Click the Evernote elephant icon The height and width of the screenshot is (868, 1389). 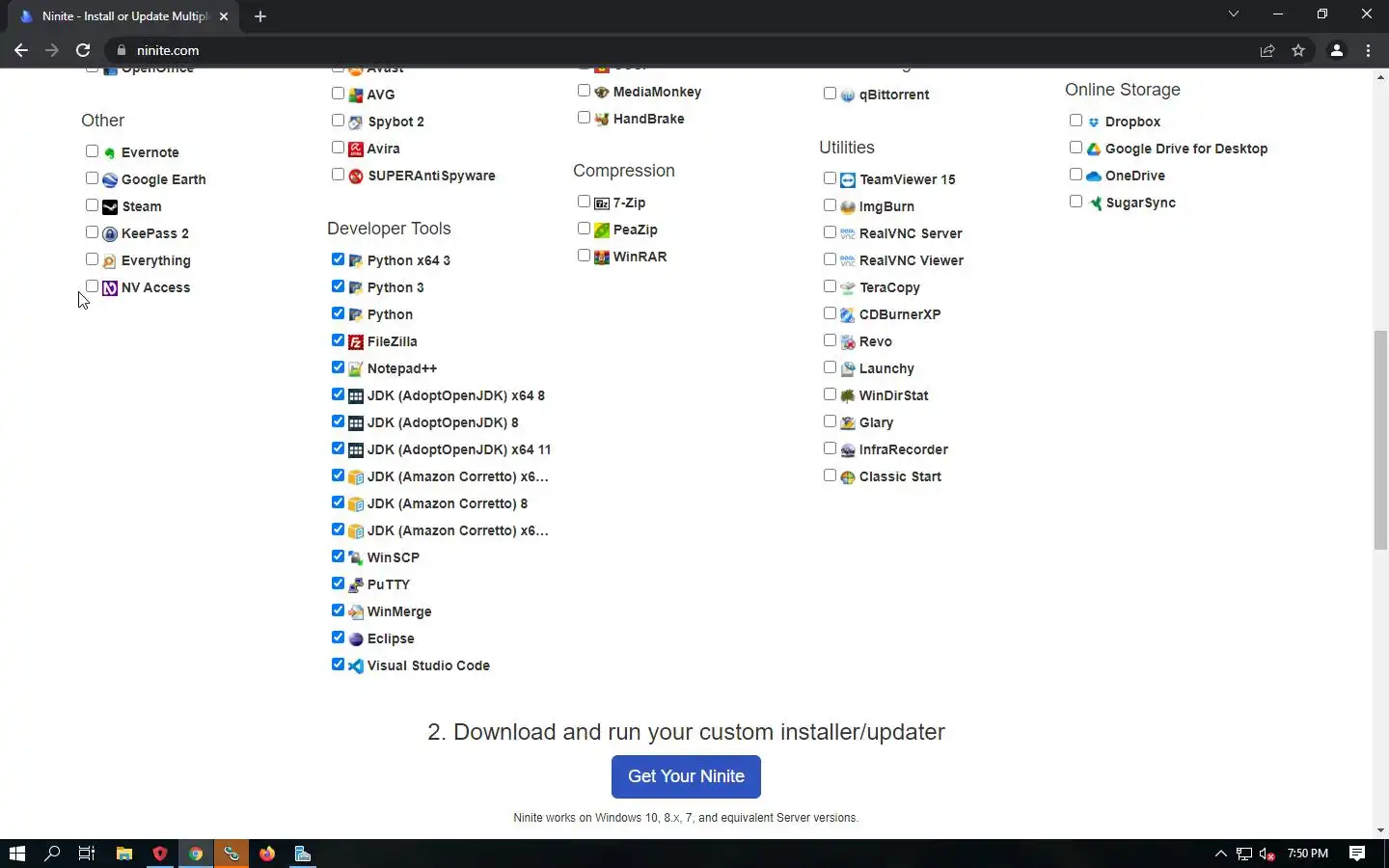tap(110, 152)
